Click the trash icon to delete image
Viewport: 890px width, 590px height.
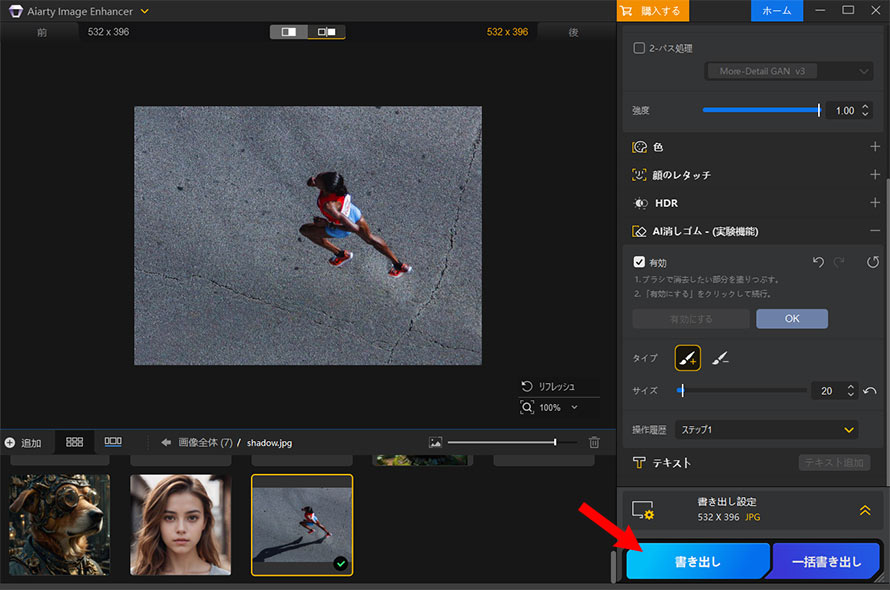(594, 441)
